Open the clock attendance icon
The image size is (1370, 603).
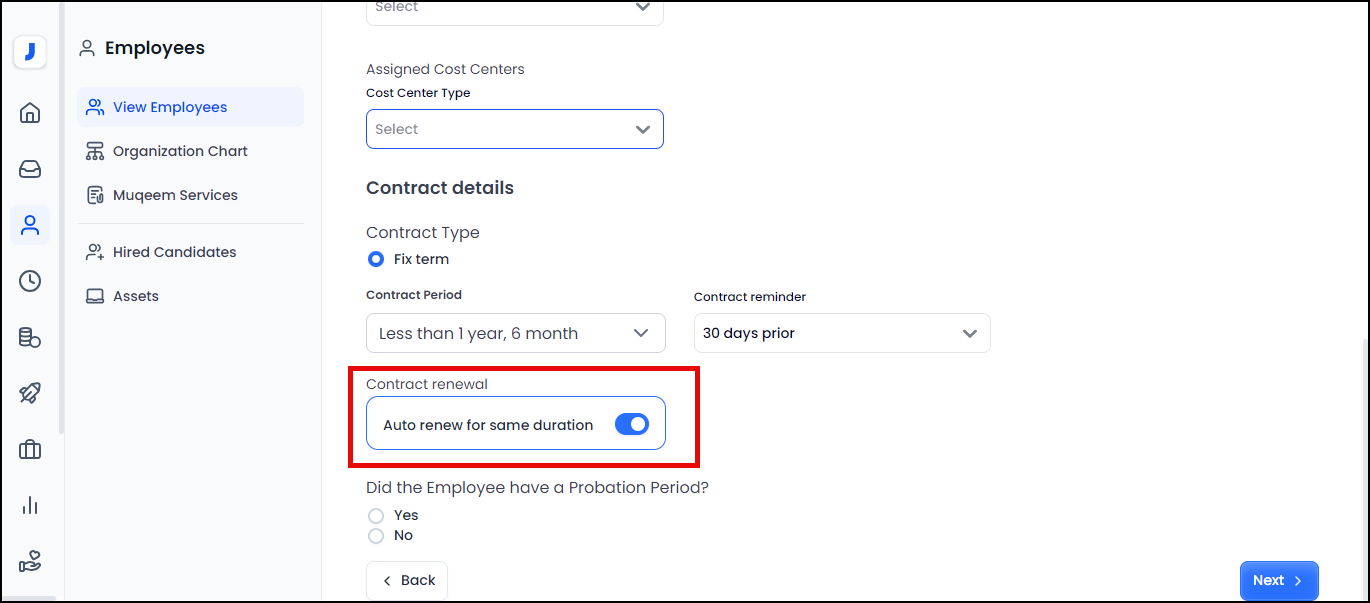pos(30,281)
